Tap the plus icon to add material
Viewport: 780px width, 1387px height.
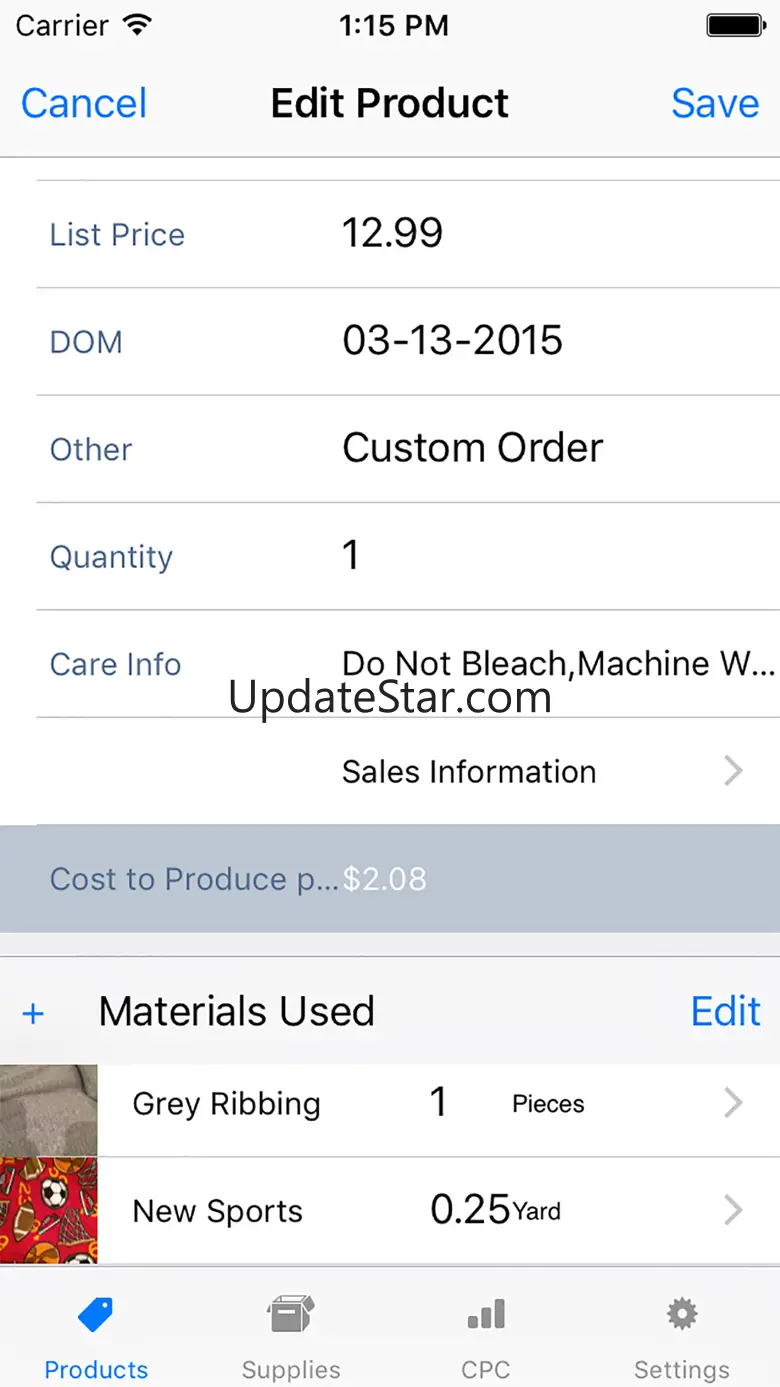tap(33, 1013)
